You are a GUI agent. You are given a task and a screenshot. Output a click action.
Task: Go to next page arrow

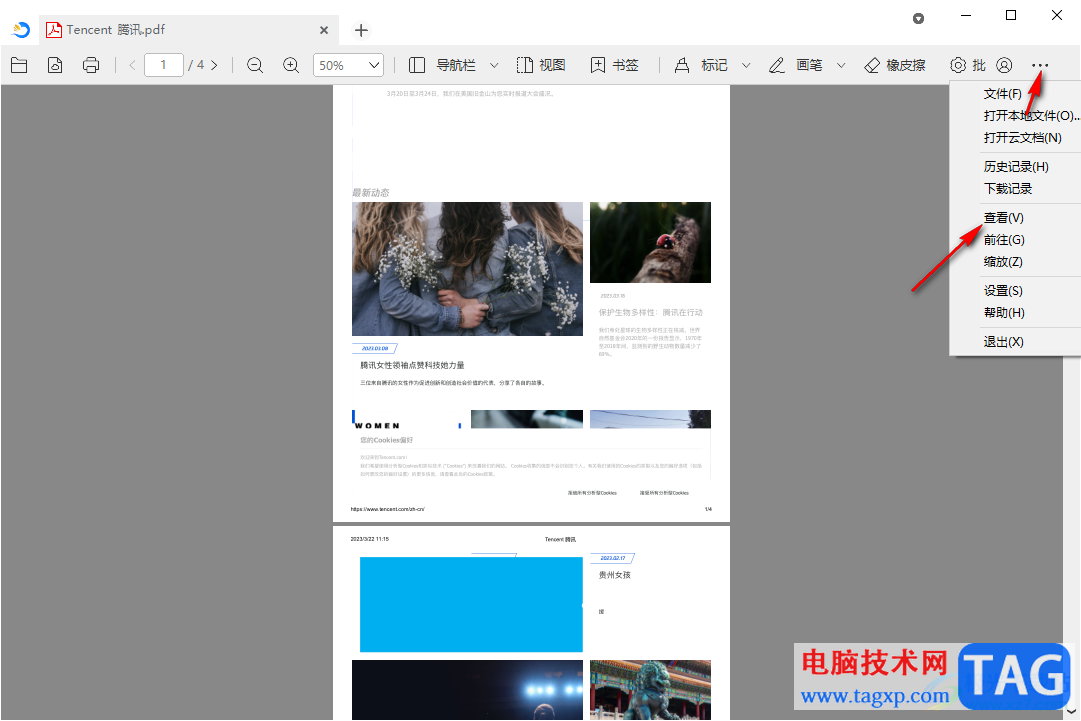click(214, 65)
